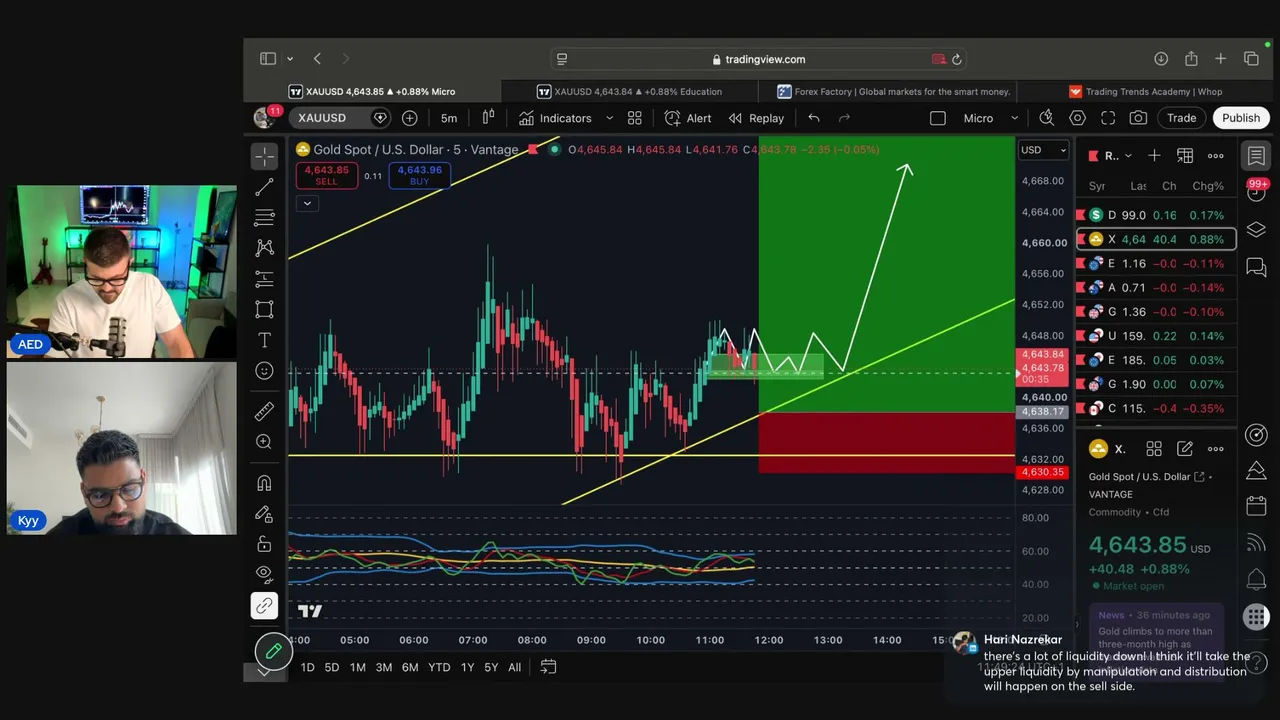Screen dimensions: 1280x720
Task: Open quick search magnifier in toolbar
Action: (1046, 118)
